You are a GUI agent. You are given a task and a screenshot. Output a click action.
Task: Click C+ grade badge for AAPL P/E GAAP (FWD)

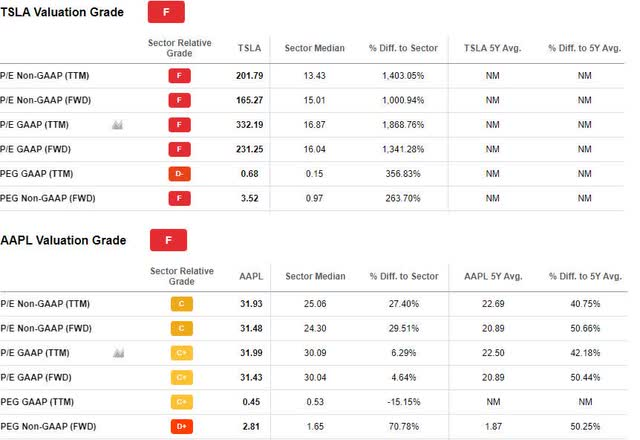(182, 378)
